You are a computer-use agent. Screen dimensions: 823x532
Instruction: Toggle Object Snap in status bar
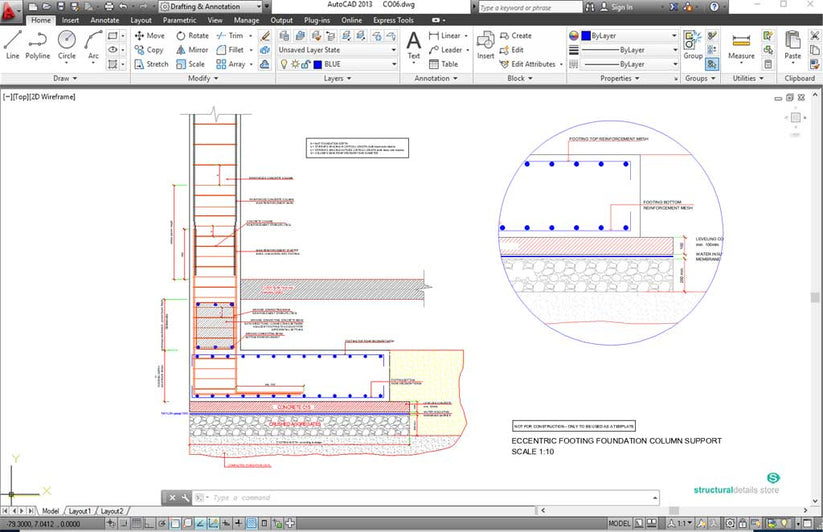point(175,523)
